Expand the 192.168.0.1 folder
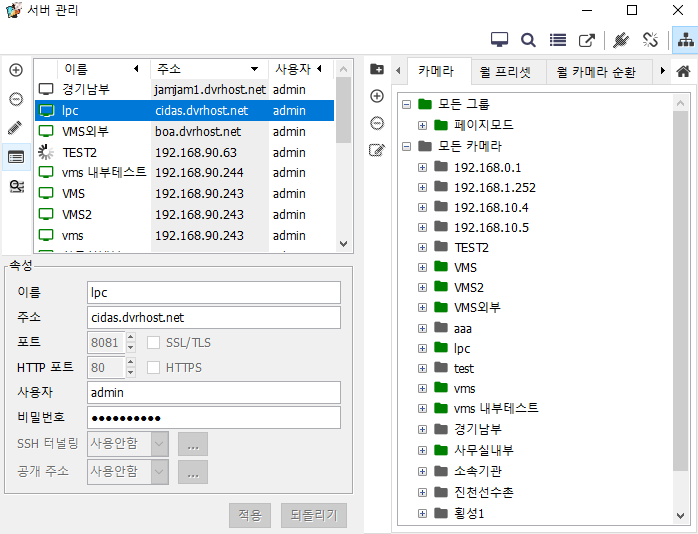Viewport: 698px width, 534px height. [422, 167]
